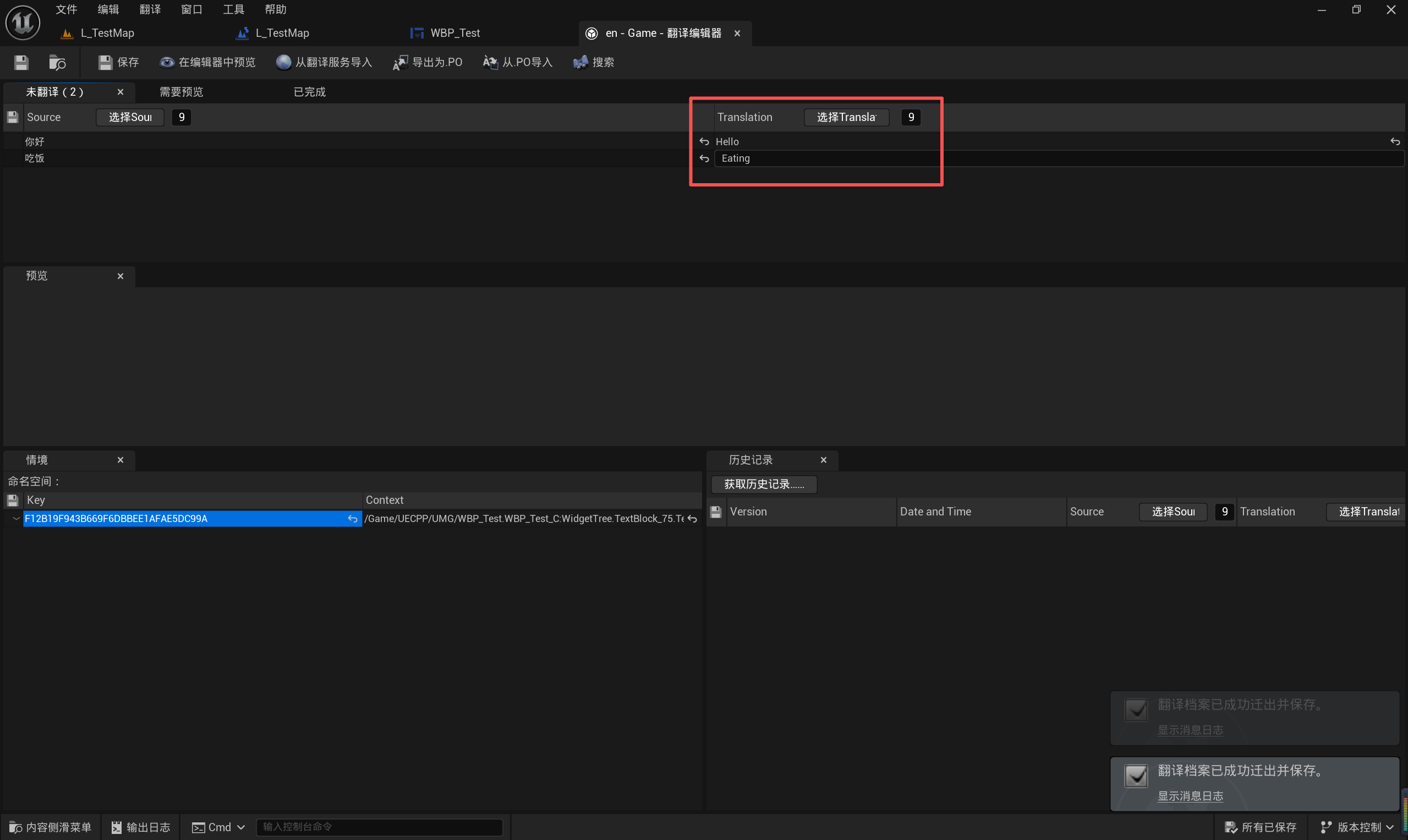
Task: Click 在编辑器中预览 eye icon
Action: pos(167,62)
